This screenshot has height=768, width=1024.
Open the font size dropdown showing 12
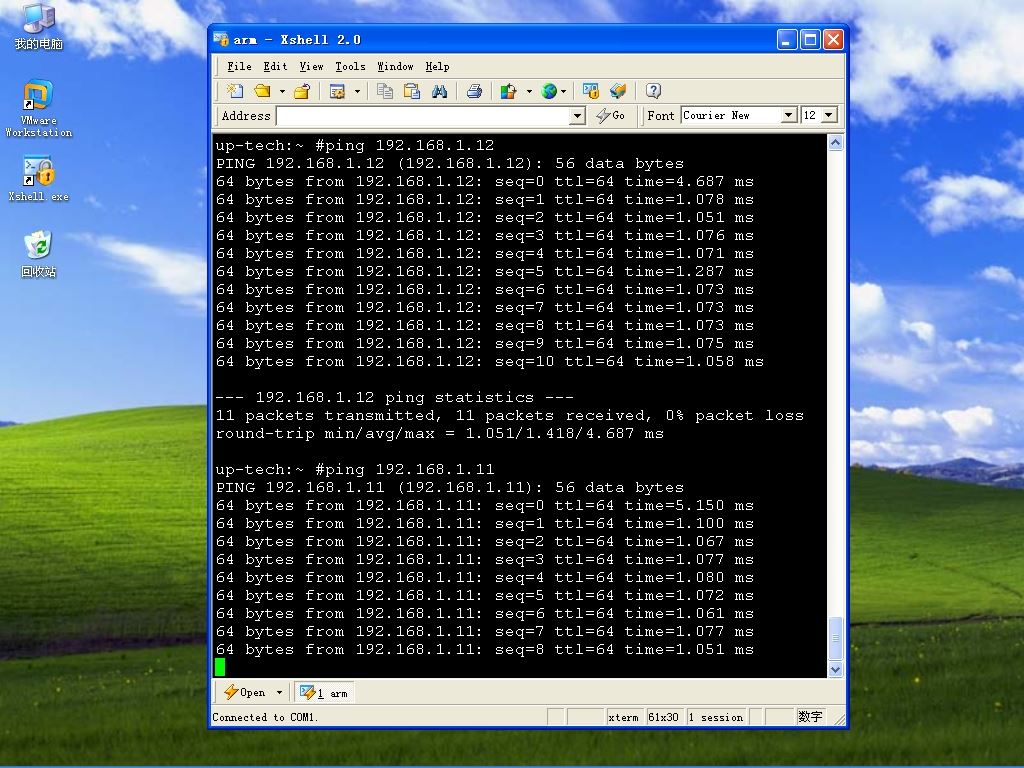click(x=829, y=116)
